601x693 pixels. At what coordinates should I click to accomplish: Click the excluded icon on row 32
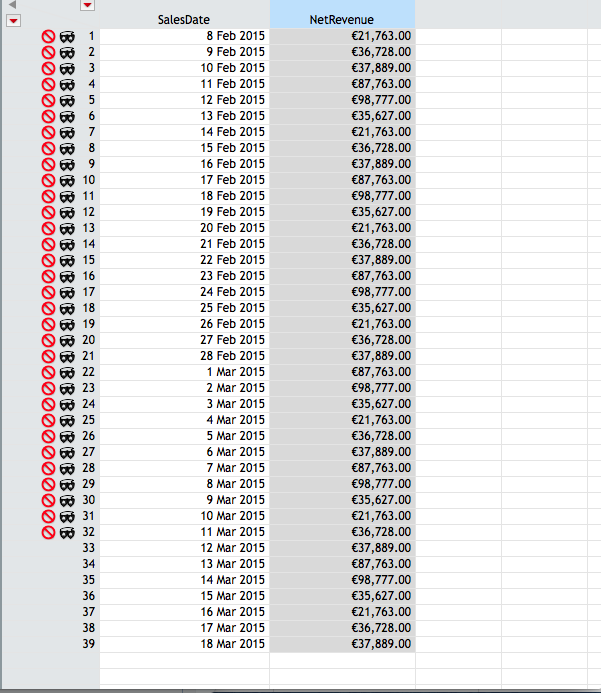pyautogui.click(x=48, y=532)
